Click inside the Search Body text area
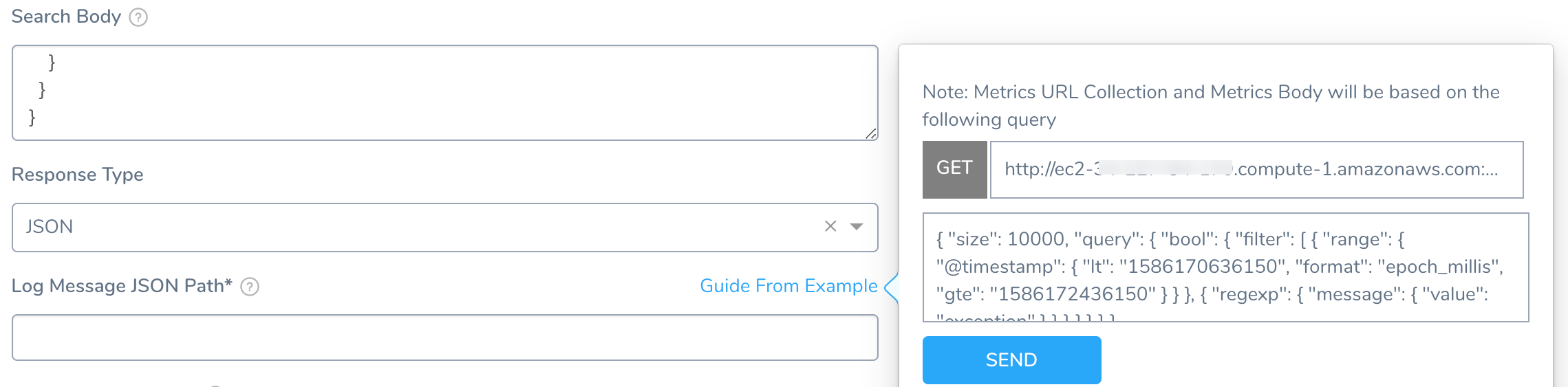The width and height of the screenshot is (1568, 387). click(x=444, y=93)
